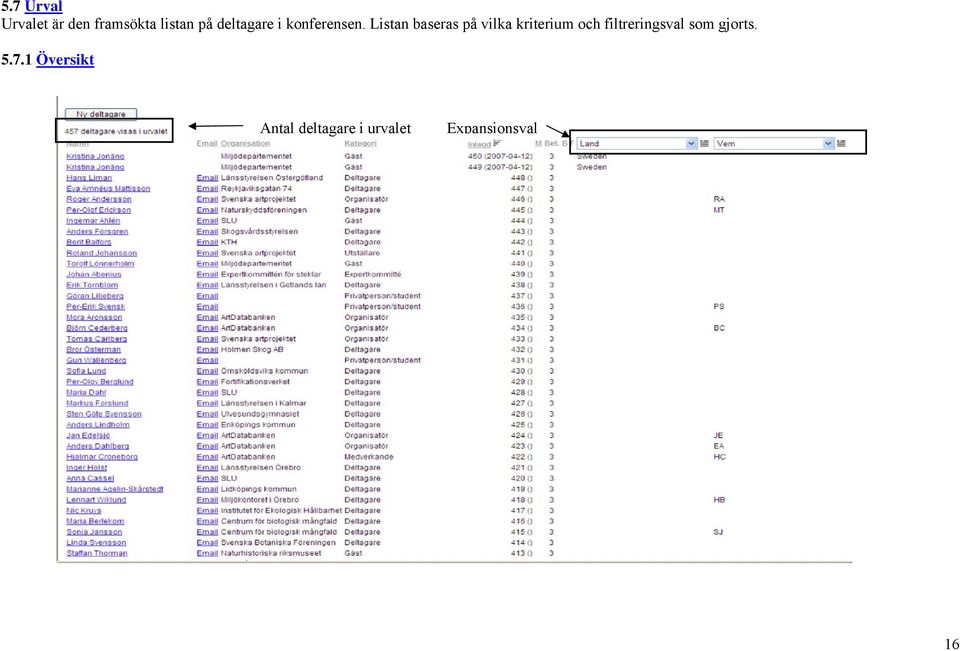Image resolution: width=960 pixels, height=651 pixels.
Task: Select the "Fortifikationsverket" organisation cell
Action: pyautogui.click(x=255, y=382)
